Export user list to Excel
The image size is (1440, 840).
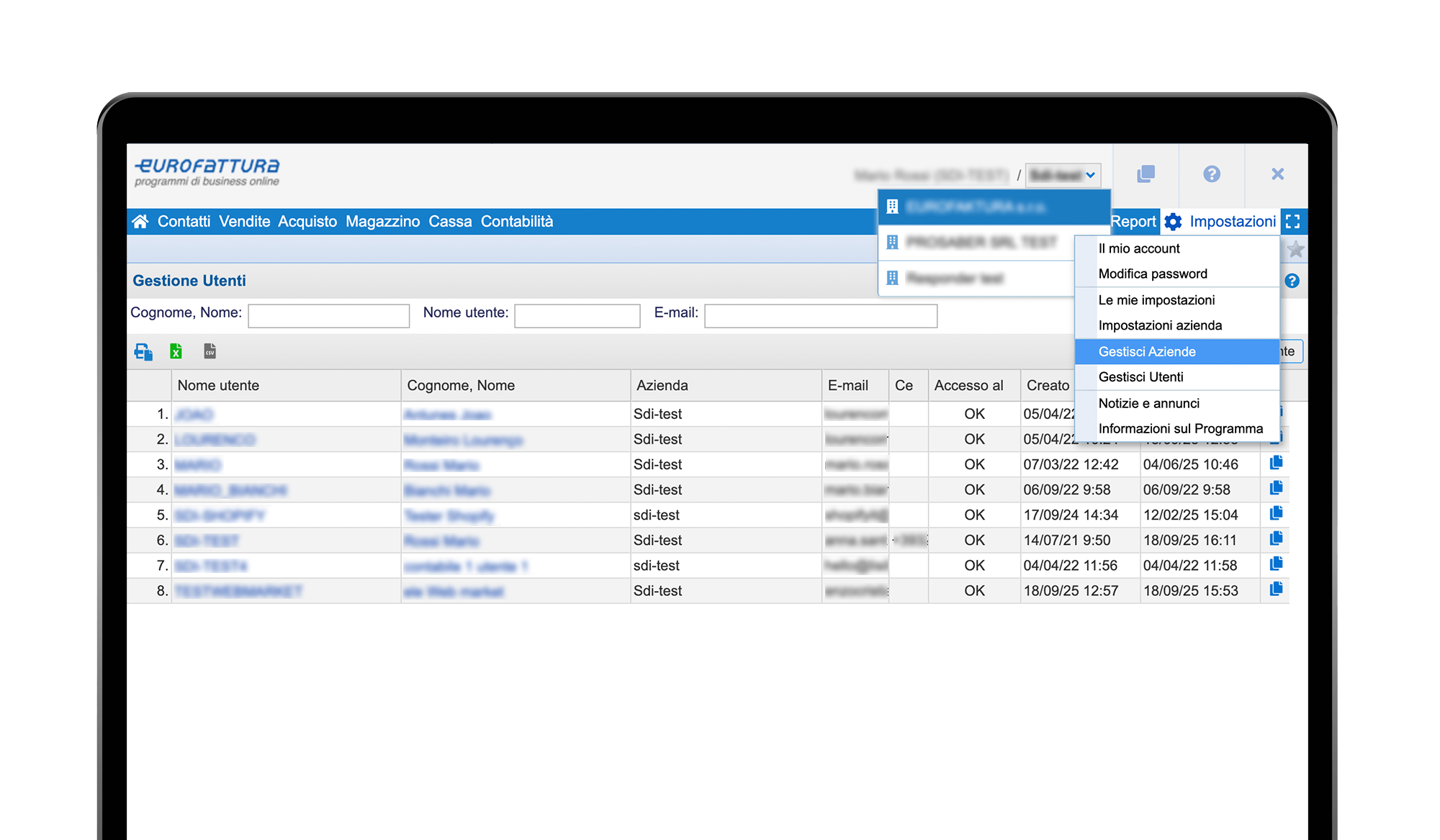pos(176,351)
